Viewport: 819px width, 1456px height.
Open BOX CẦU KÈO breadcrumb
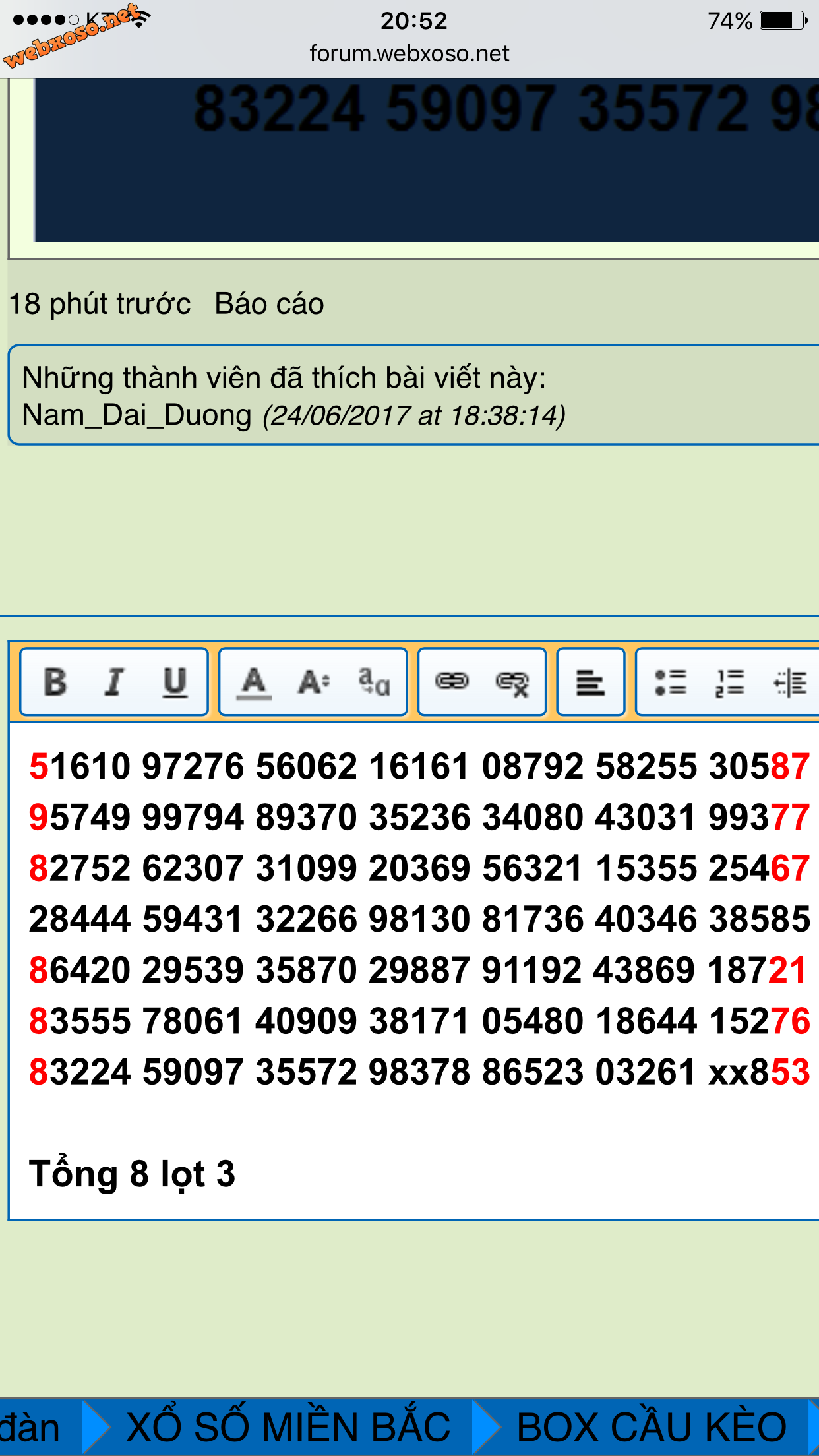pyautogui.click(x=652, y=1428)
